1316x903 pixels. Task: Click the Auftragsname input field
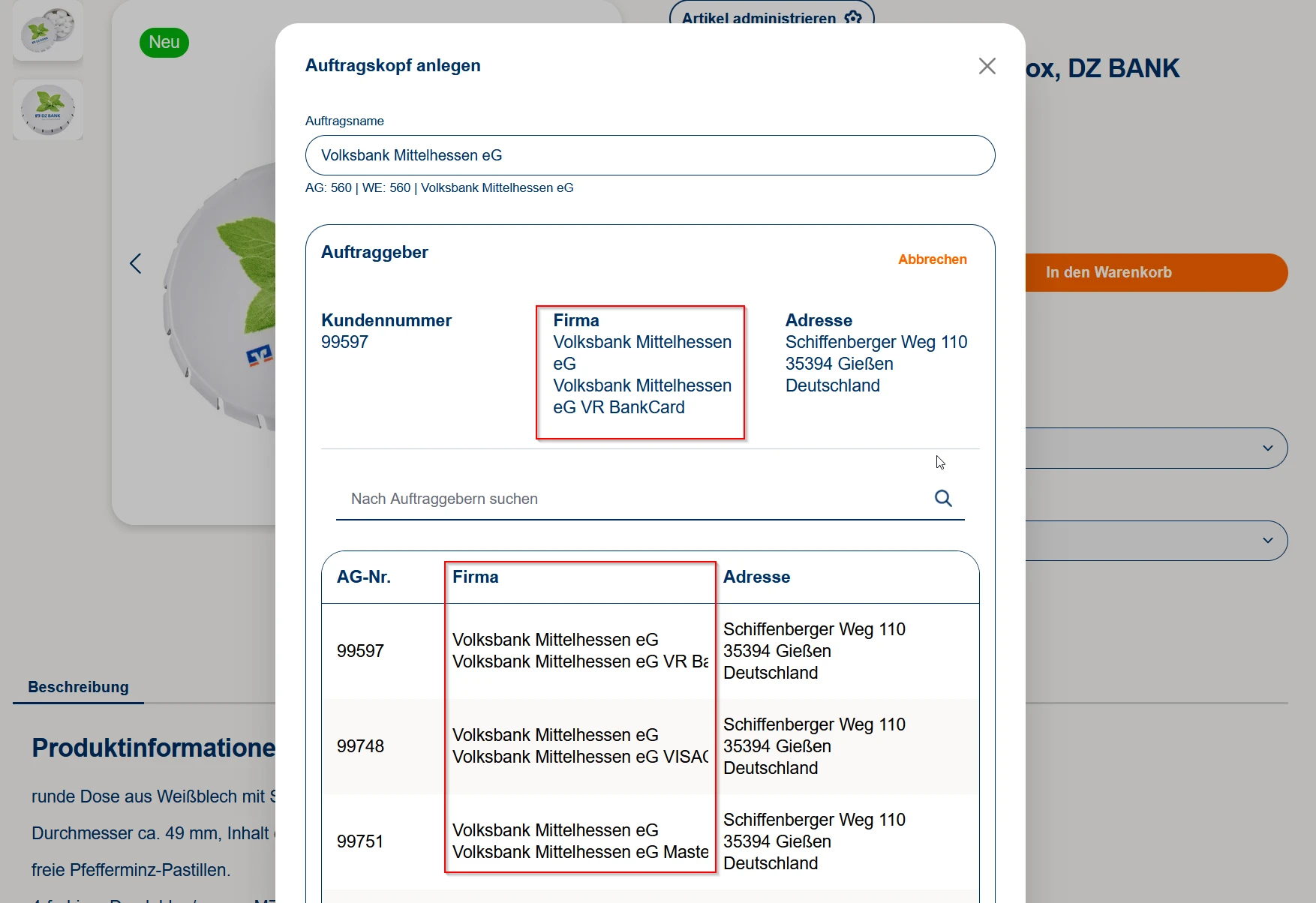tap(650, 155)
